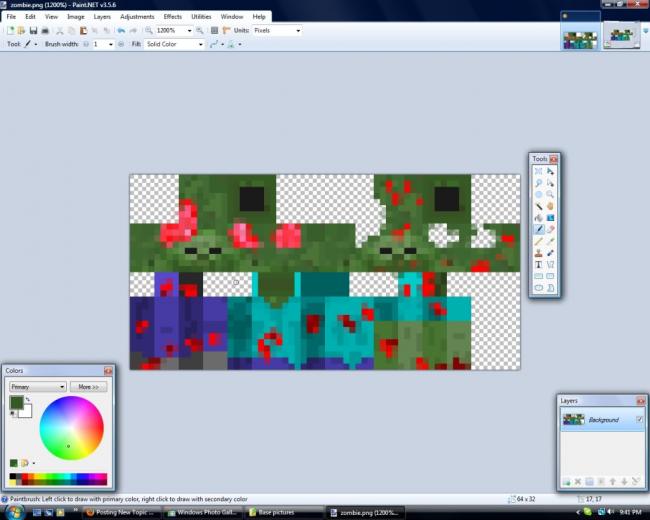The height and width of the screenshot is (520, 650).
Task: Select the Paint Bucket tool
Action: (538, 218)
